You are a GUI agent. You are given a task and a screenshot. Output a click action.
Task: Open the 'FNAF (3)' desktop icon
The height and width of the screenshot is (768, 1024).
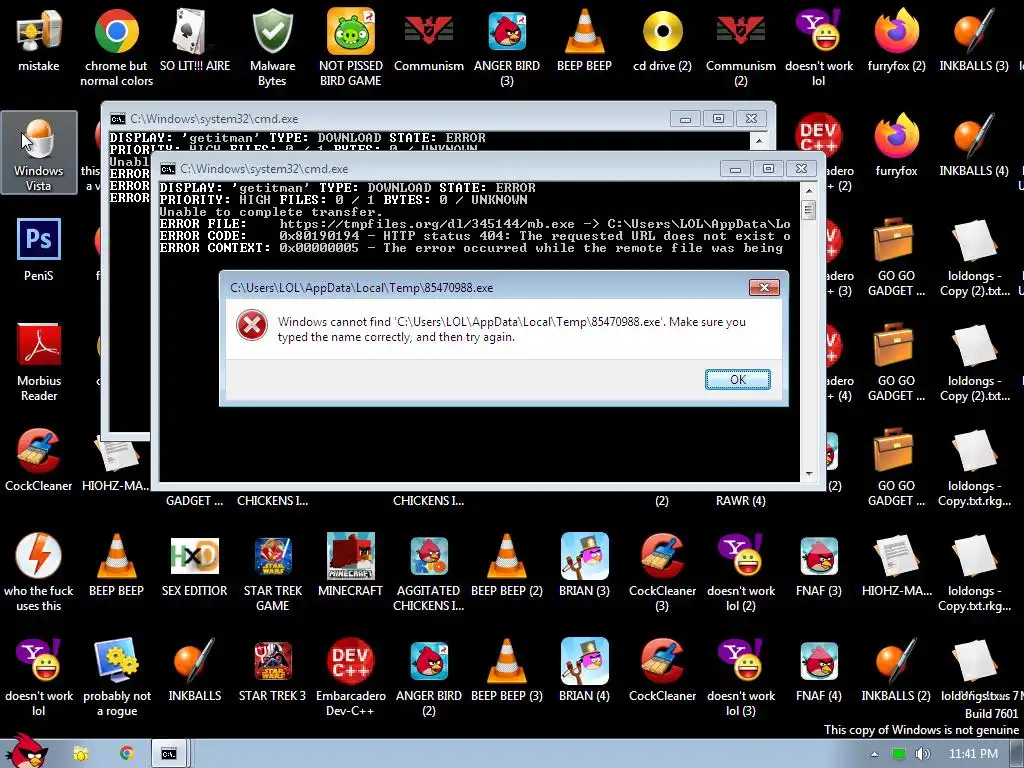[x=818, y=566]
